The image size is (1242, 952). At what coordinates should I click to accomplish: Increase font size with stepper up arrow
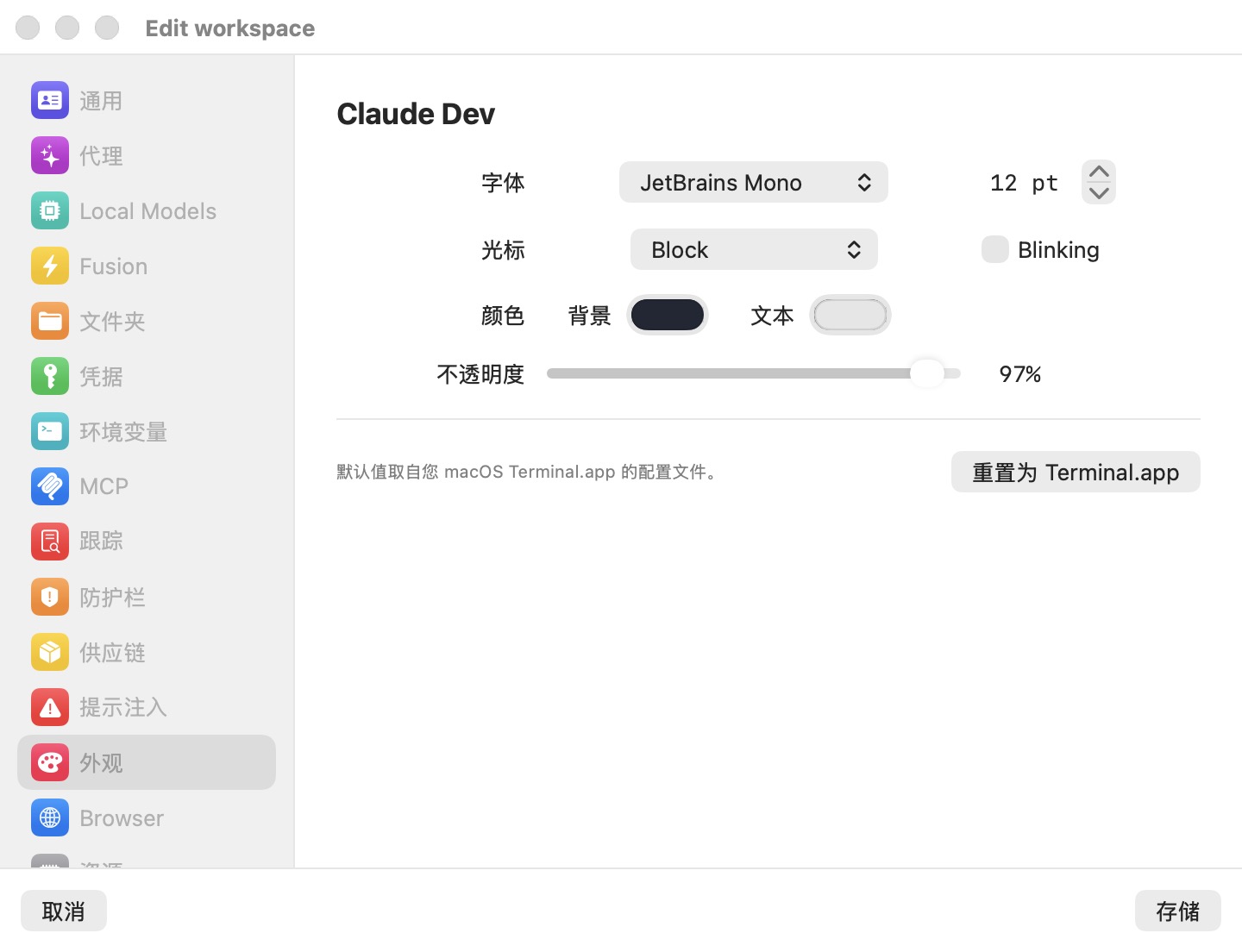[1099, 172]
